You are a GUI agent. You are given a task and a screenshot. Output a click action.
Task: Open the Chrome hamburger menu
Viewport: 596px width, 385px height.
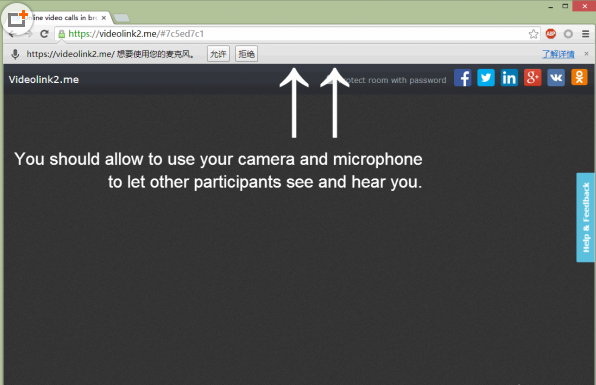point(586,34)
